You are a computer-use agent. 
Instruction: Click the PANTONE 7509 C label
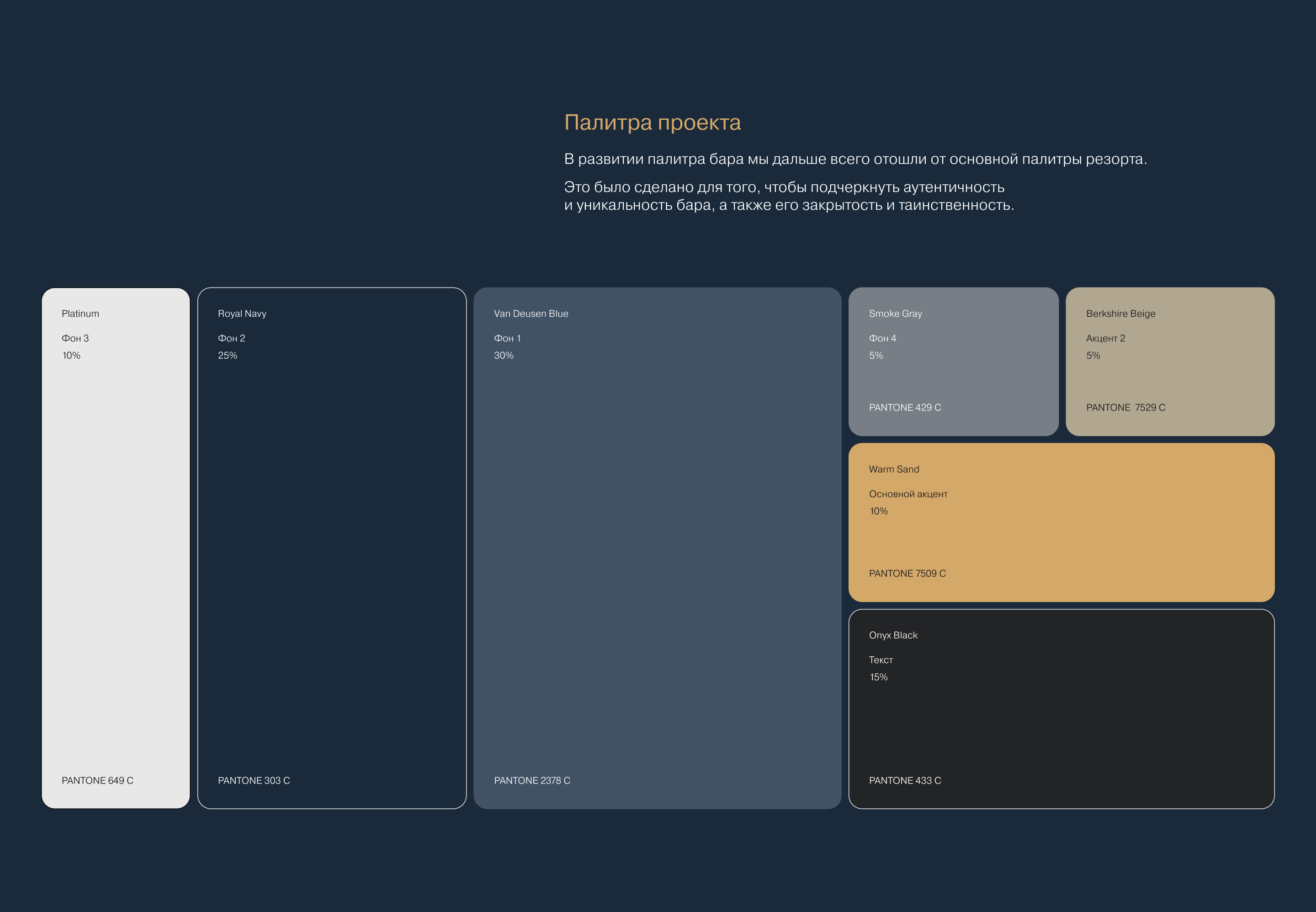point(907,573)
